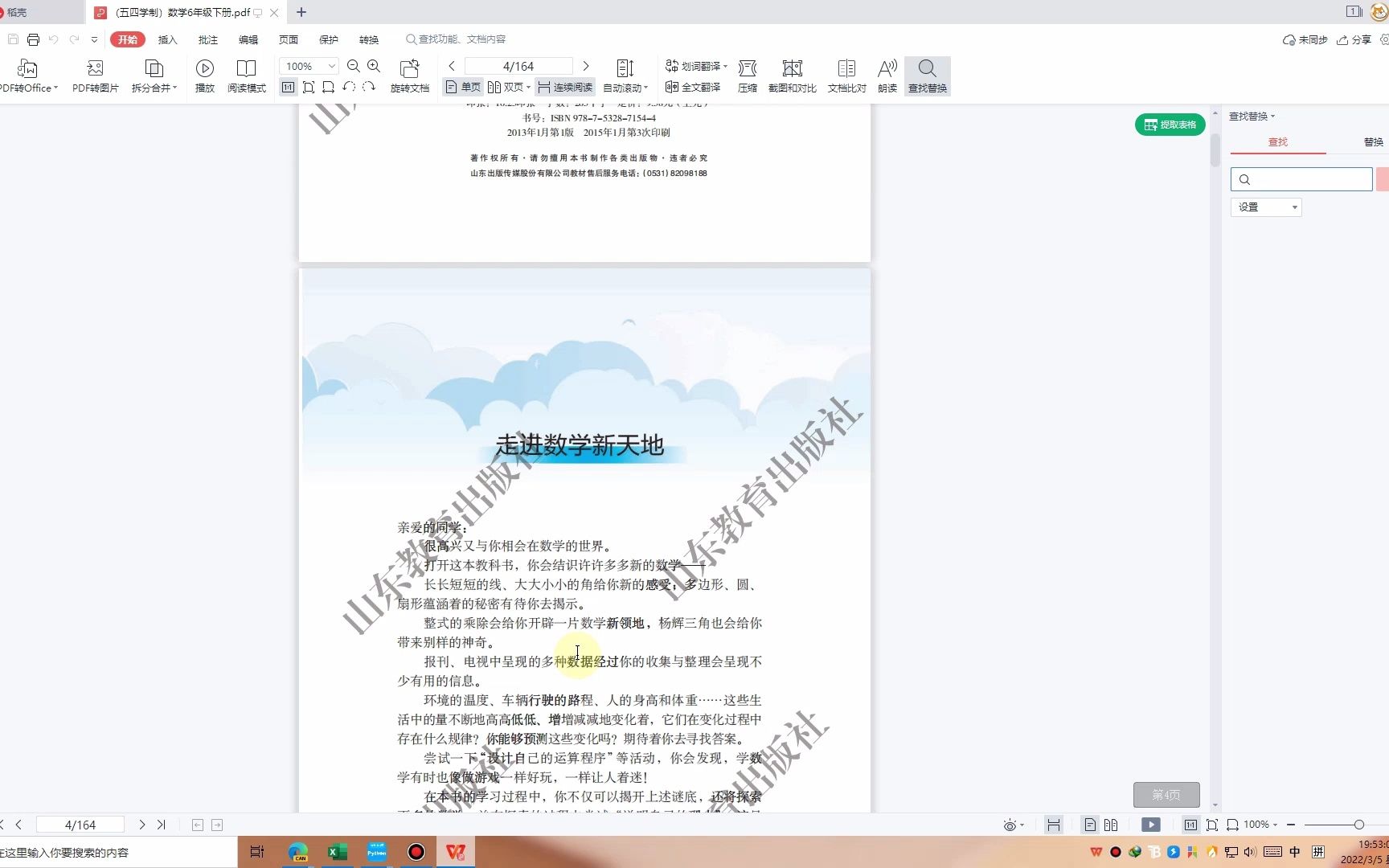
Task: Open the Insert (插入) tab
Action: pos(167,39)
